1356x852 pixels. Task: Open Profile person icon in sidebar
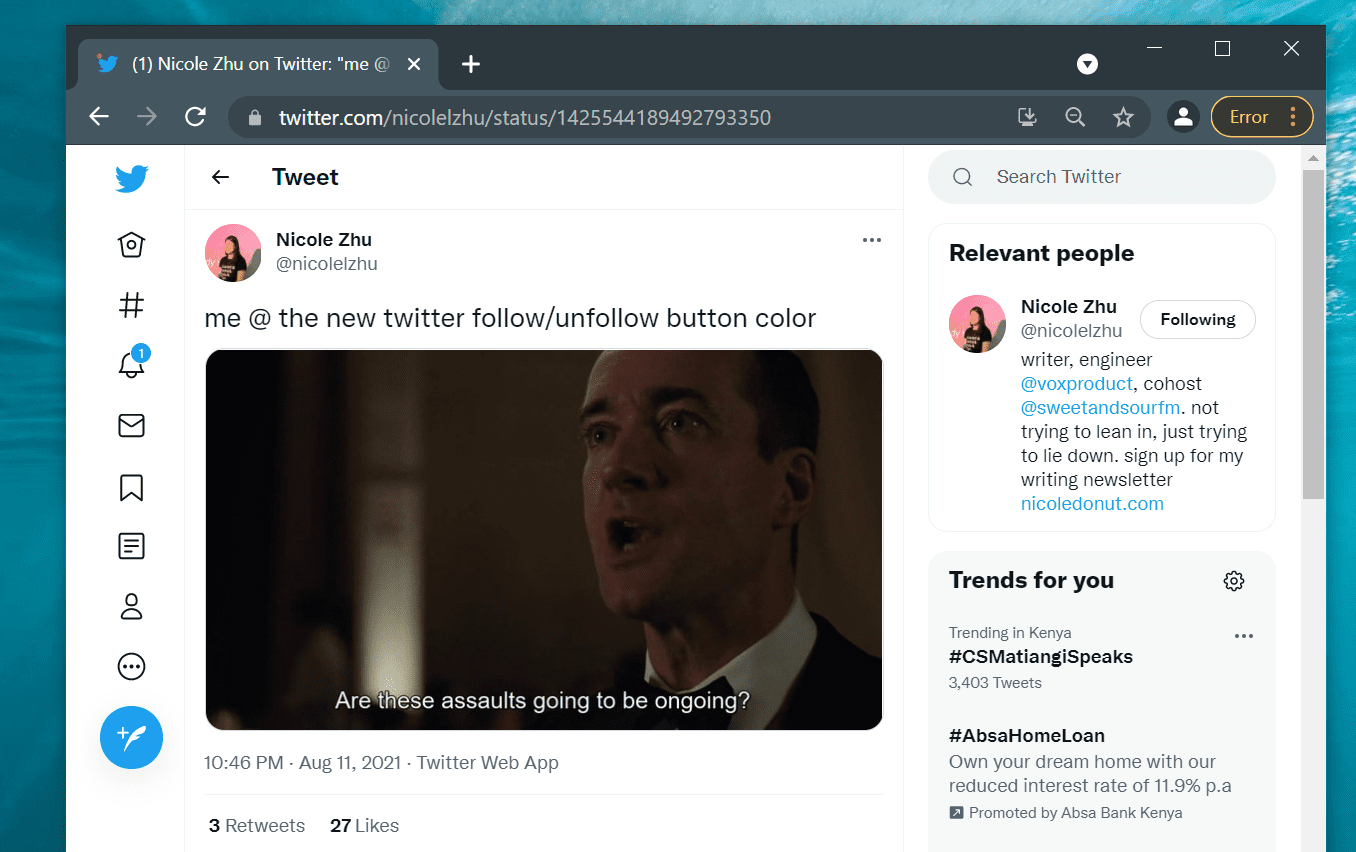click(x=131, y=606)
